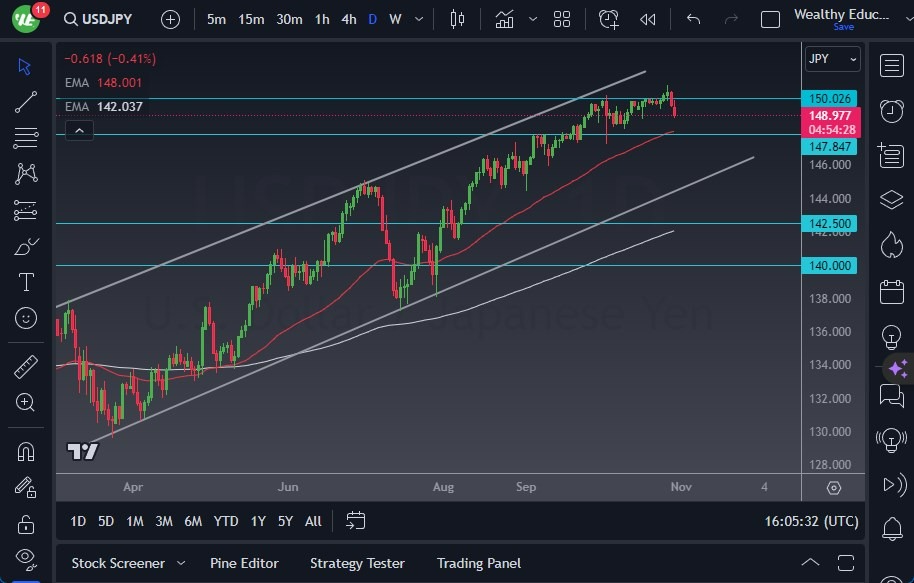914x583 pixels.
Task: Open the text annotation tool
Action: pyautogui.click(x=25, y=280)
